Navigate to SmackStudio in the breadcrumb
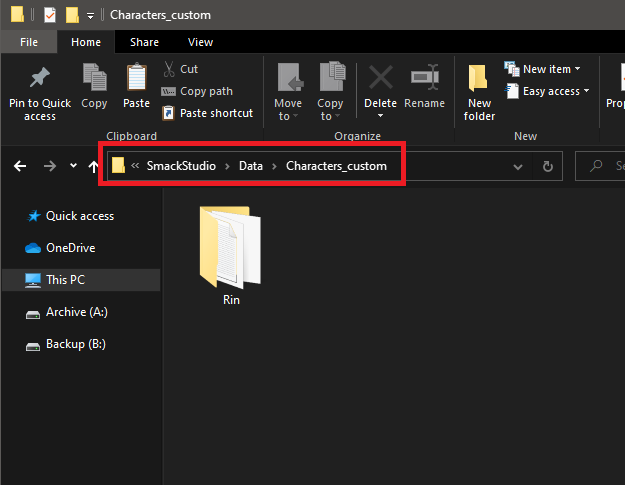 point(181,166)
